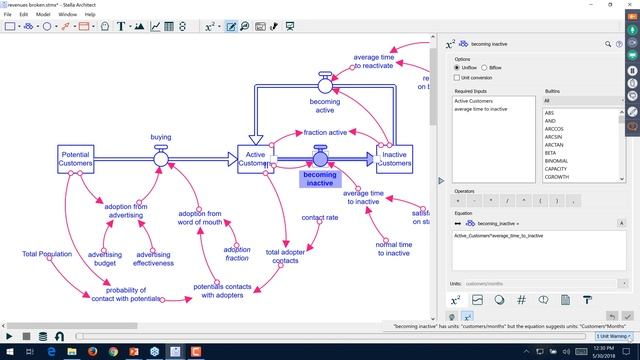Choose ARCTAN in the Builtins list
Image resolution: width=640 pixels, height=360 pixels.
pos(554,145)
